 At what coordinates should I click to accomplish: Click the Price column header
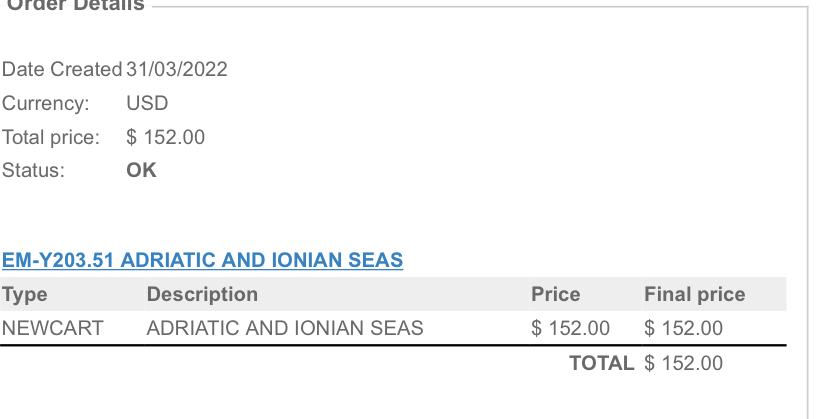(x=555, y=294)
